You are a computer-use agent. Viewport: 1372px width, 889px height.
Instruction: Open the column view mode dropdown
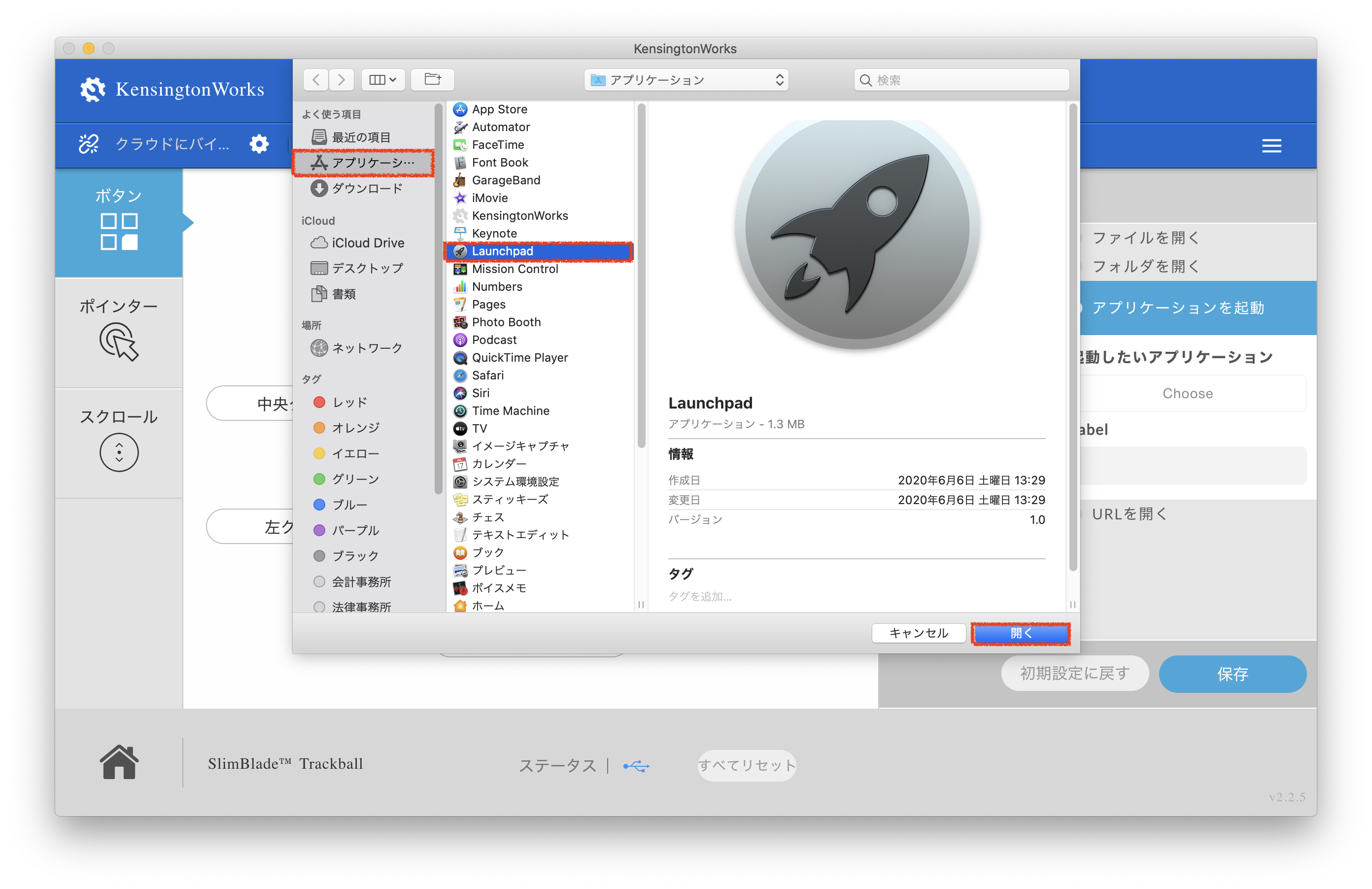coord(383,79)
